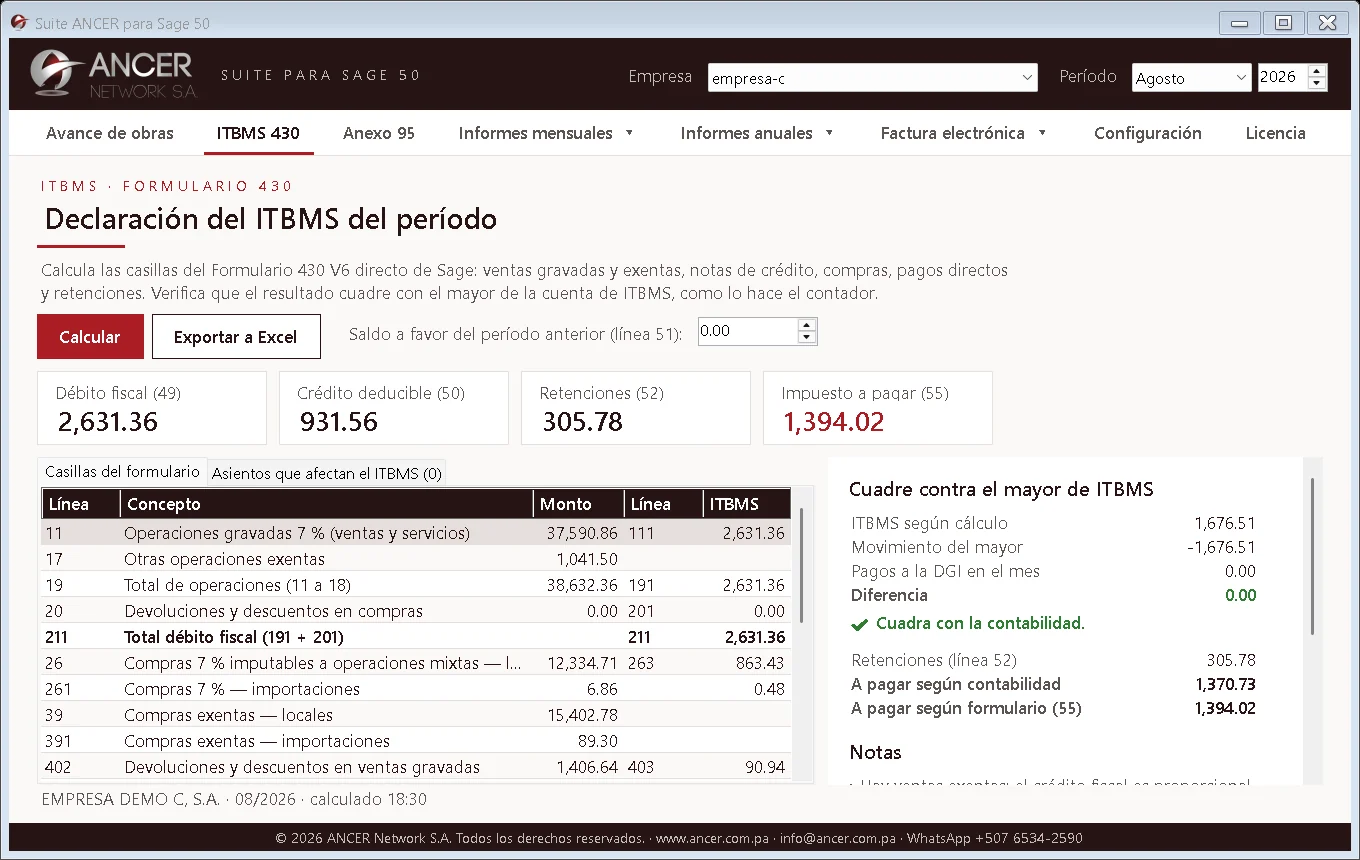Maximize the Suite ANCER window
This screenshot has width=1360, height=860.
1284,22
